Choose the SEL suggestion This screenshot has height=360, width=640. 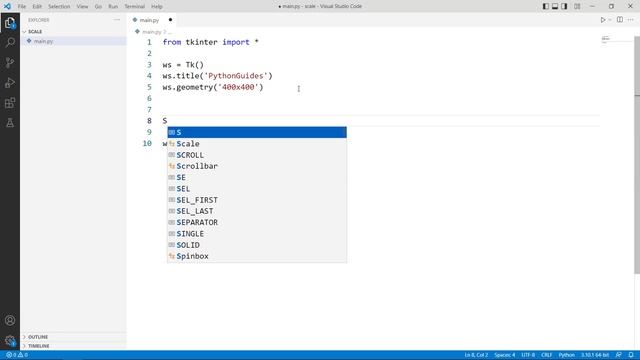[257, 189]
